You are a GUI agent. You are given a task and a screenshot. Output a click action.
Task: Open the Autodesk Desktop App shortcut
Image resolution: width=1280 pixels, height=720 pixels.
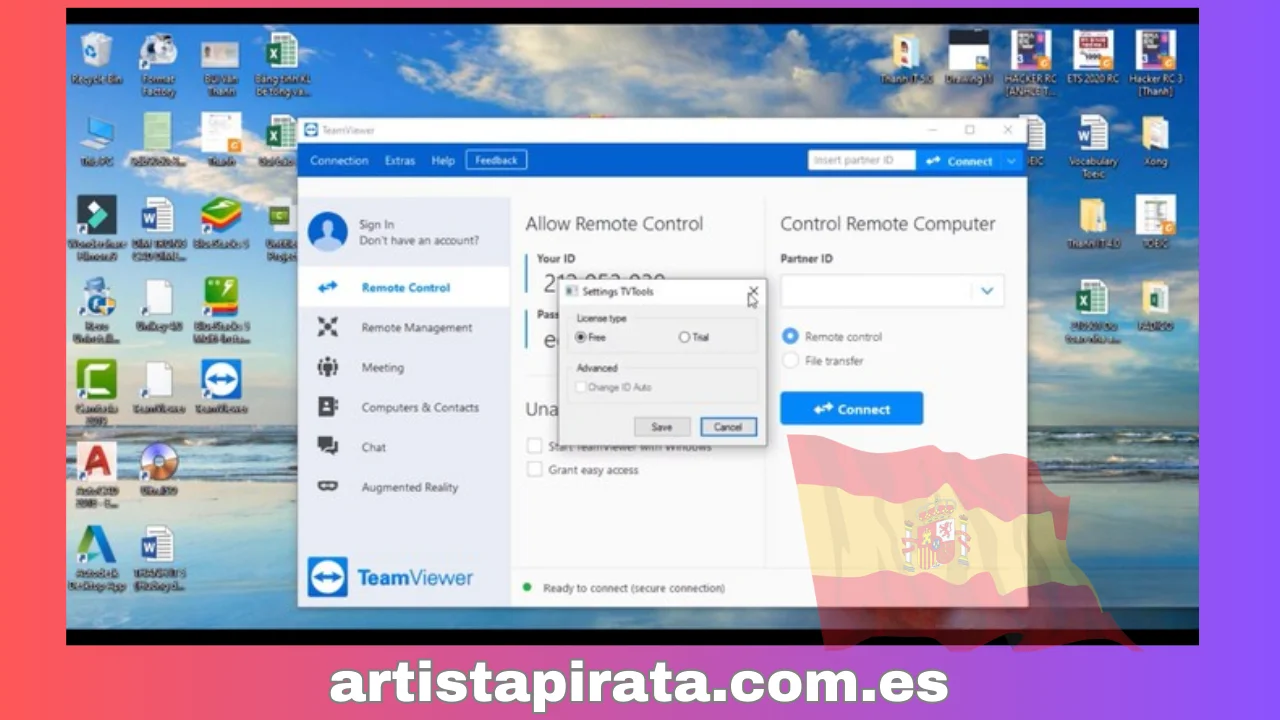pos(97,558)
